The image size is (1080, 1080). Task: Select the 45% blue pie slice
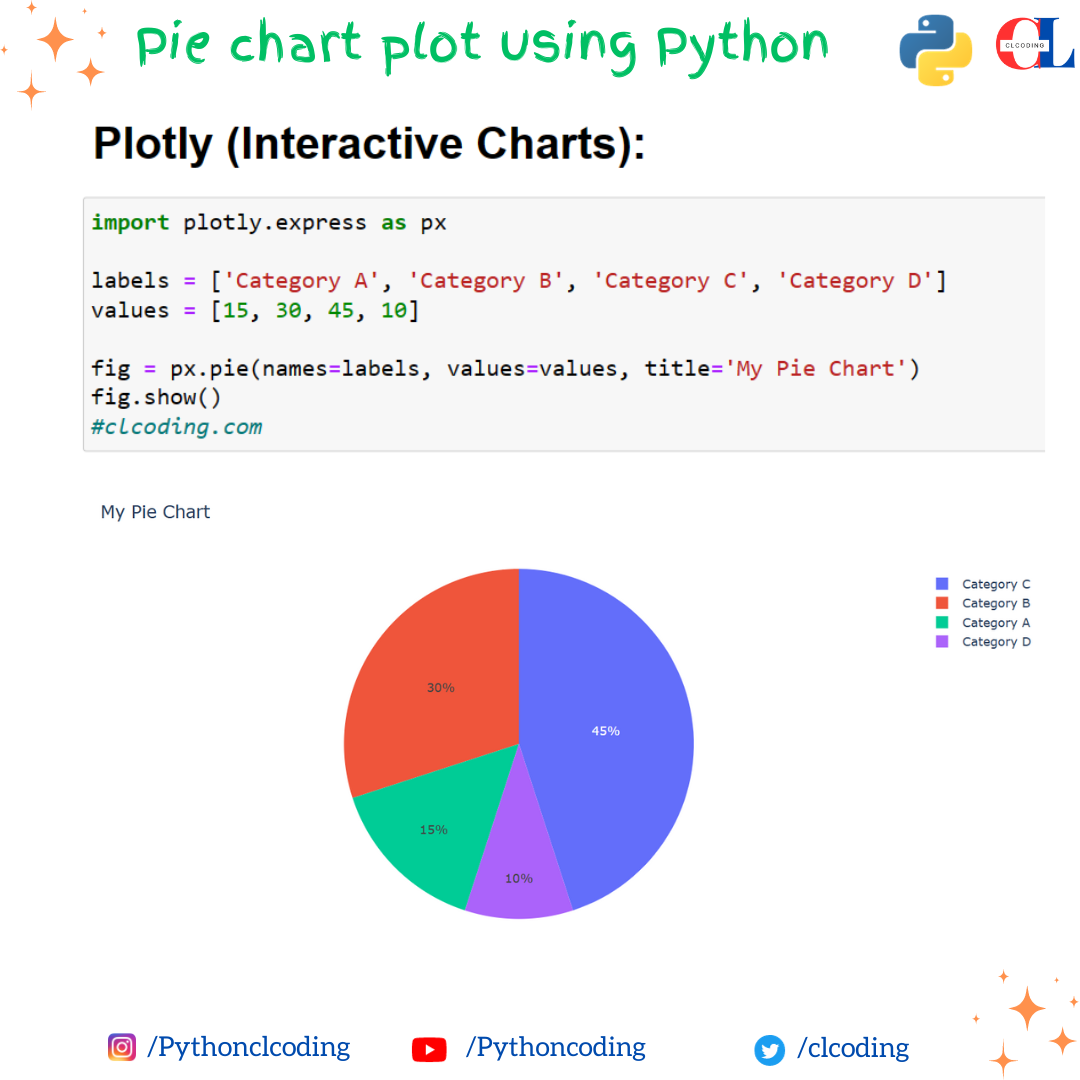pyautogui.click(x=606, y=731)
